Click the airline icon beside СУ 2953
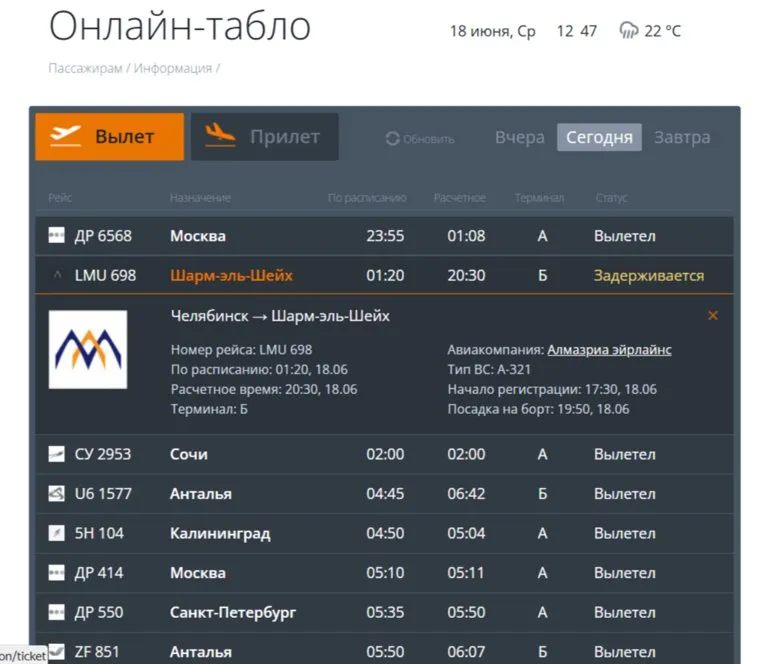760x664 pixels. pos(57,455)
